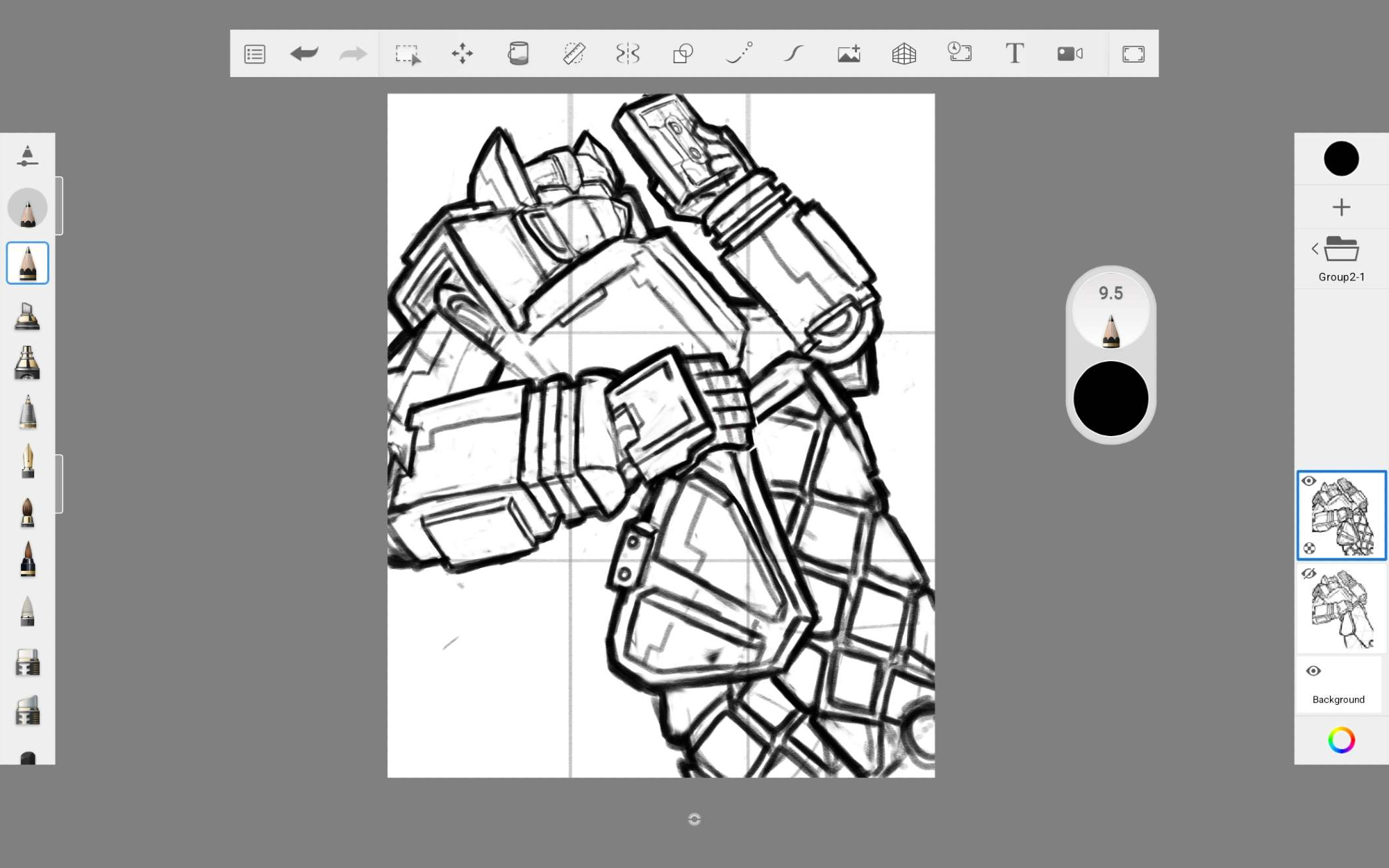Toggle full screen UI mode
Image resolution: width=1389 pixels, height=868 pixels.
tap(1133, 53)
